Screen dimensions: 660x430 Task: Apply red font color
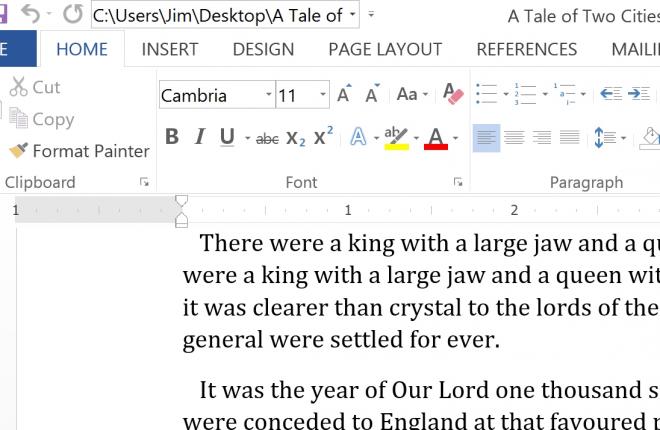[436, 138]
